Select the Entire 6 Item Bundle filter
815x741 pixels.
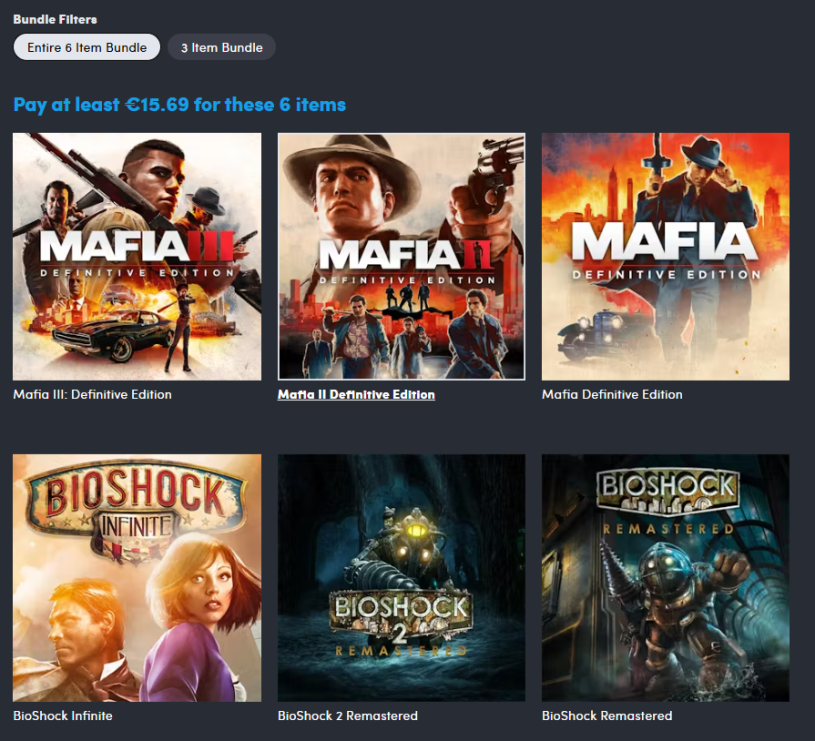86,46
